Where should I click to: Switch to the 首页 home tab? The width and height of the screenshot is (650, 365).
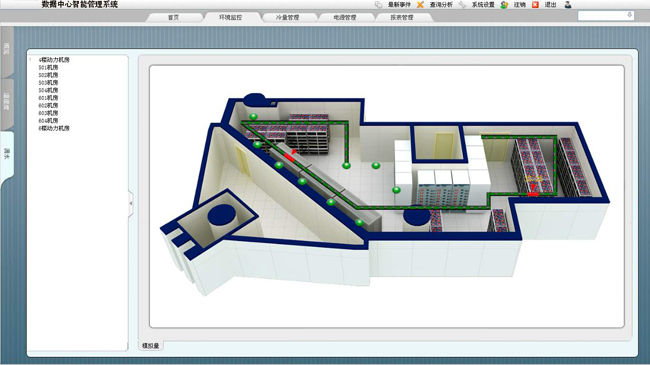pyautogui.click(x=173, y=17)
